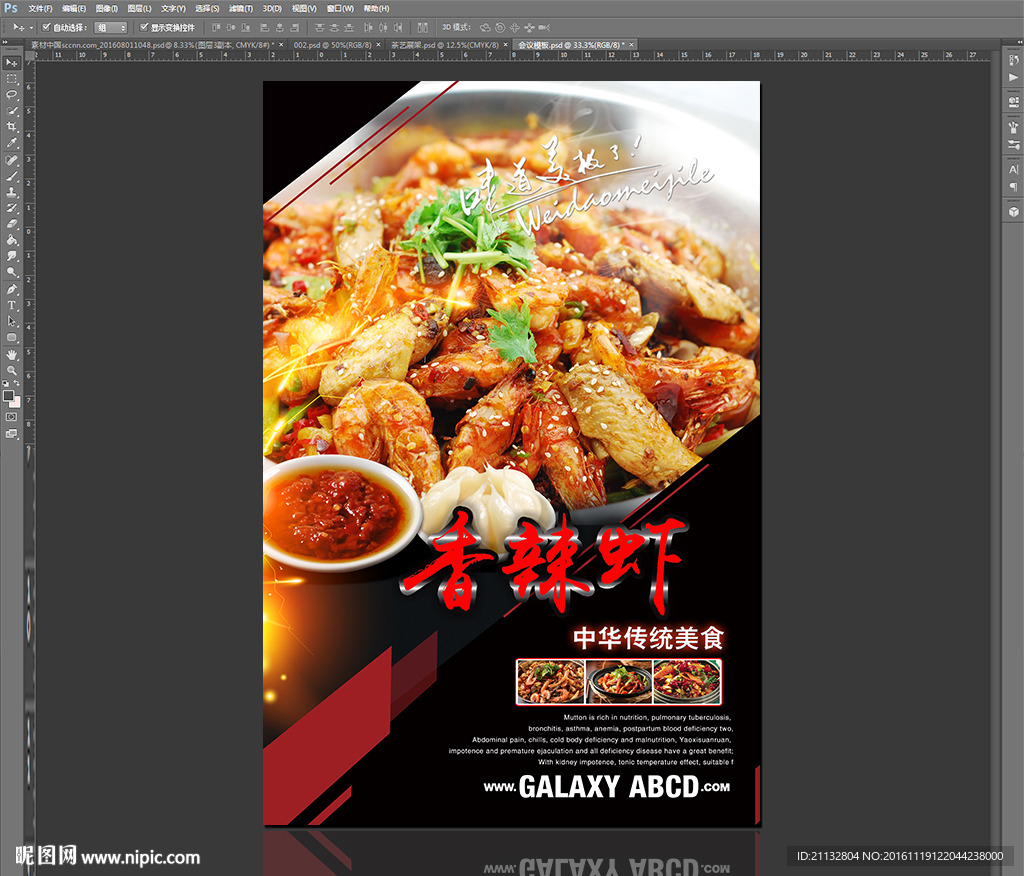The width and height of the screenshot is (1024, 876).
Task: Select the History Brush tool
Action: (12, 208)
